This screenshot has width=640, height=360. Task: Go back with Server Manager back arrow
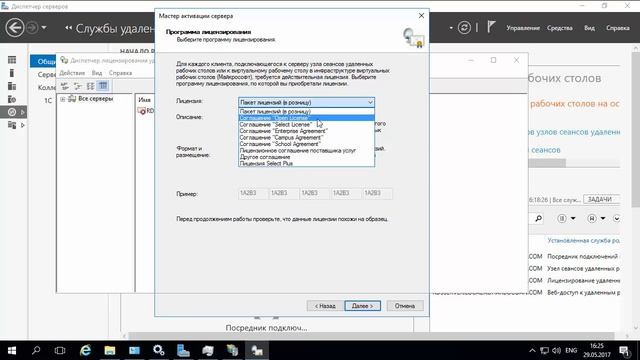[15, 28]
